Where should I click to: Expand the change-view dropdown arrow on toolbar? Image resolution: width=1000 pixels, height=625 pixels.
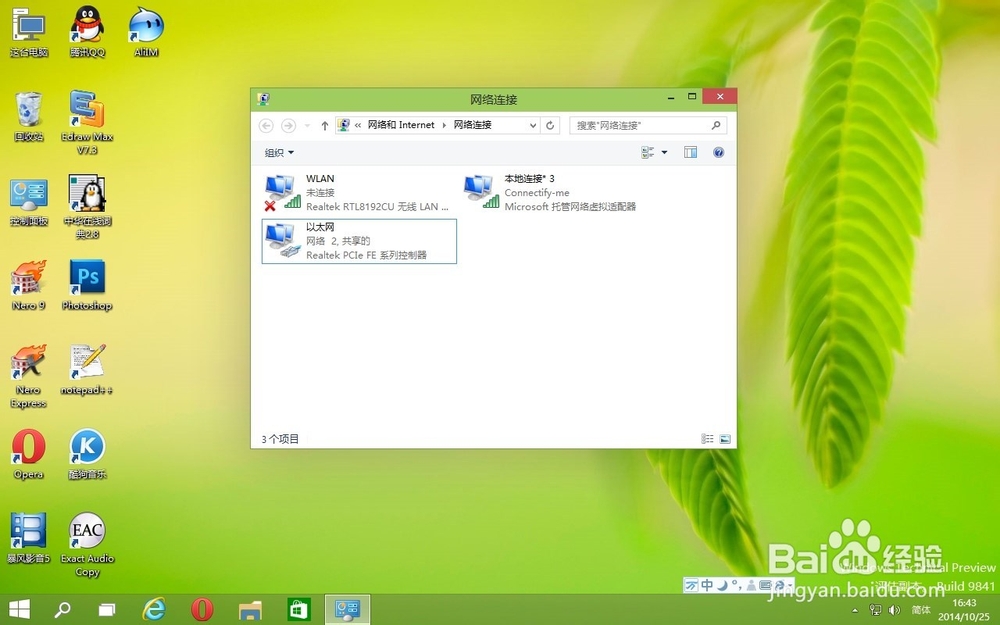(664, 152)
